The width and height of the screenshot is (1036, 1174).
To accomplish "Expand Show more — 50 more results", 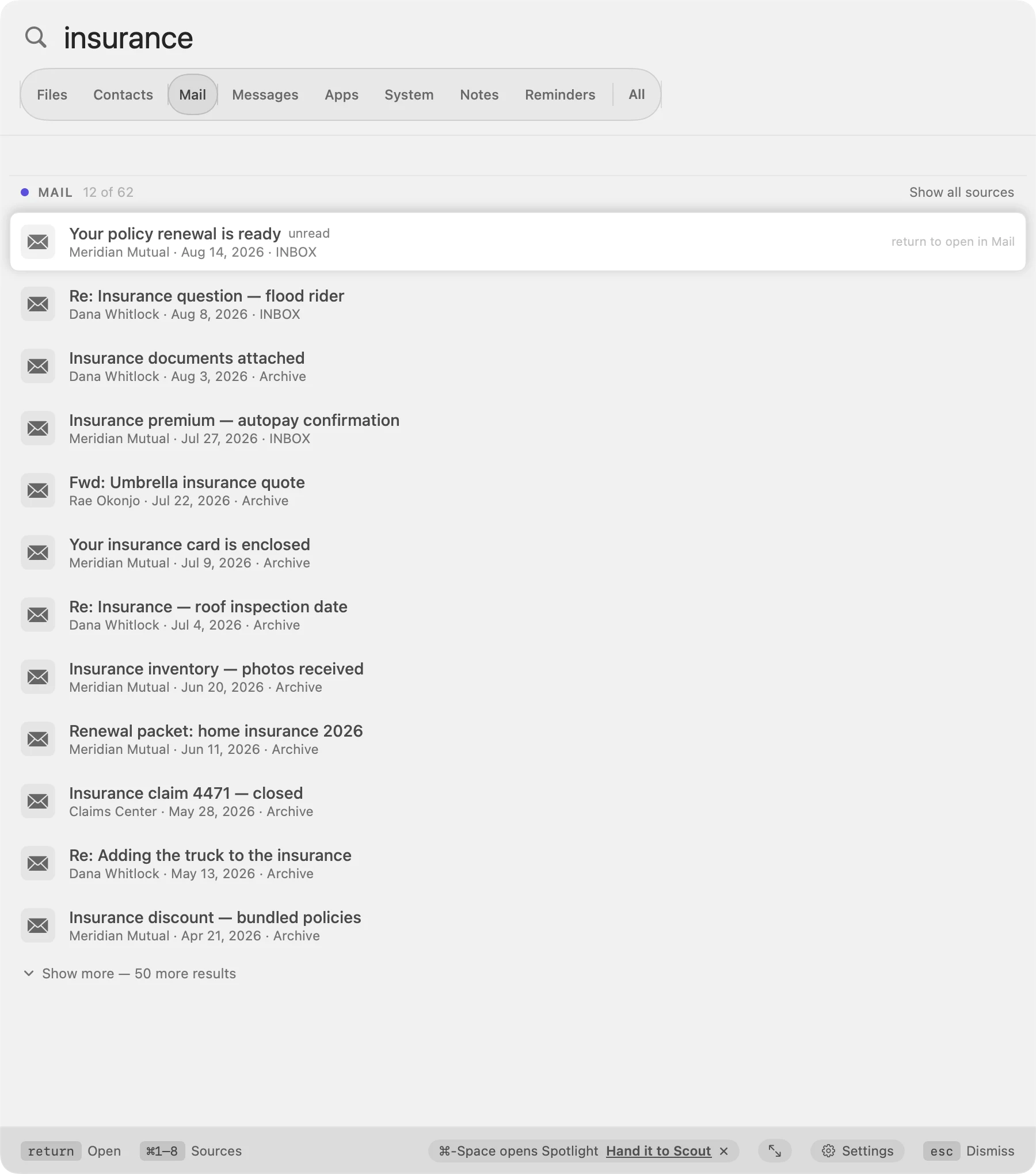I will pos(130,974).
